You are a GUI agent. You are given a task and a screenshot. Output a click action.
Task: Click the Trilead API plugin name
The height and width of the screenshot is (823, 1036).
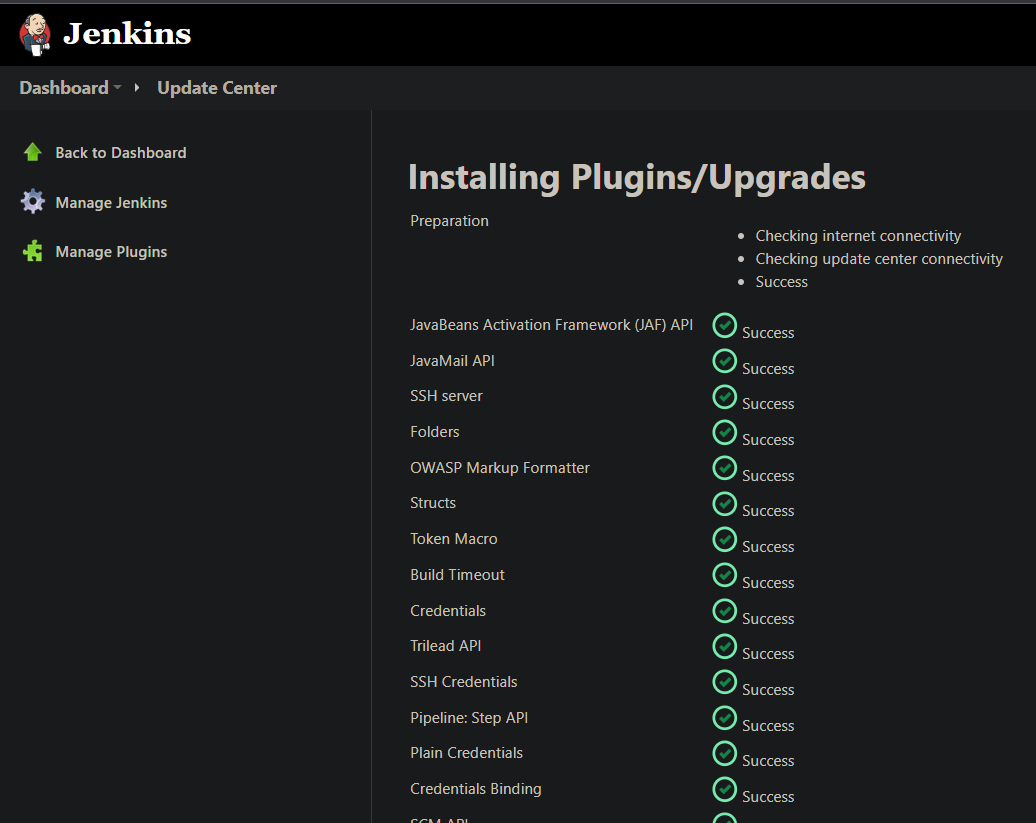[446, 645]
